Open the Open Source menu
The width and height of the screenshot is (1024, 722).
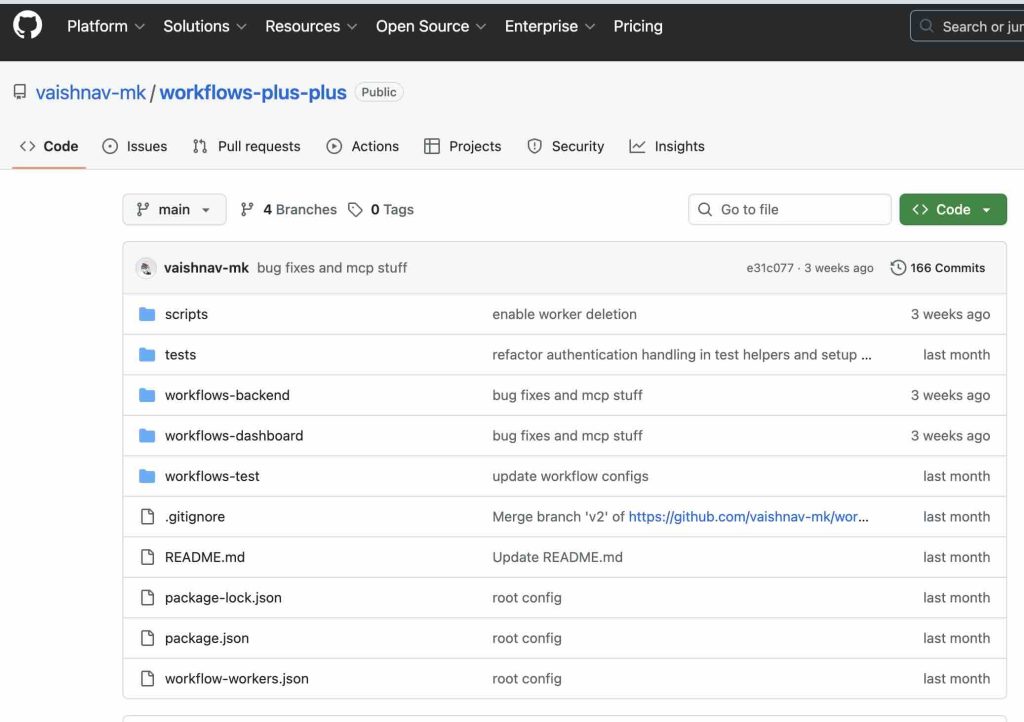pyautogui.click(x=431, y=26)
